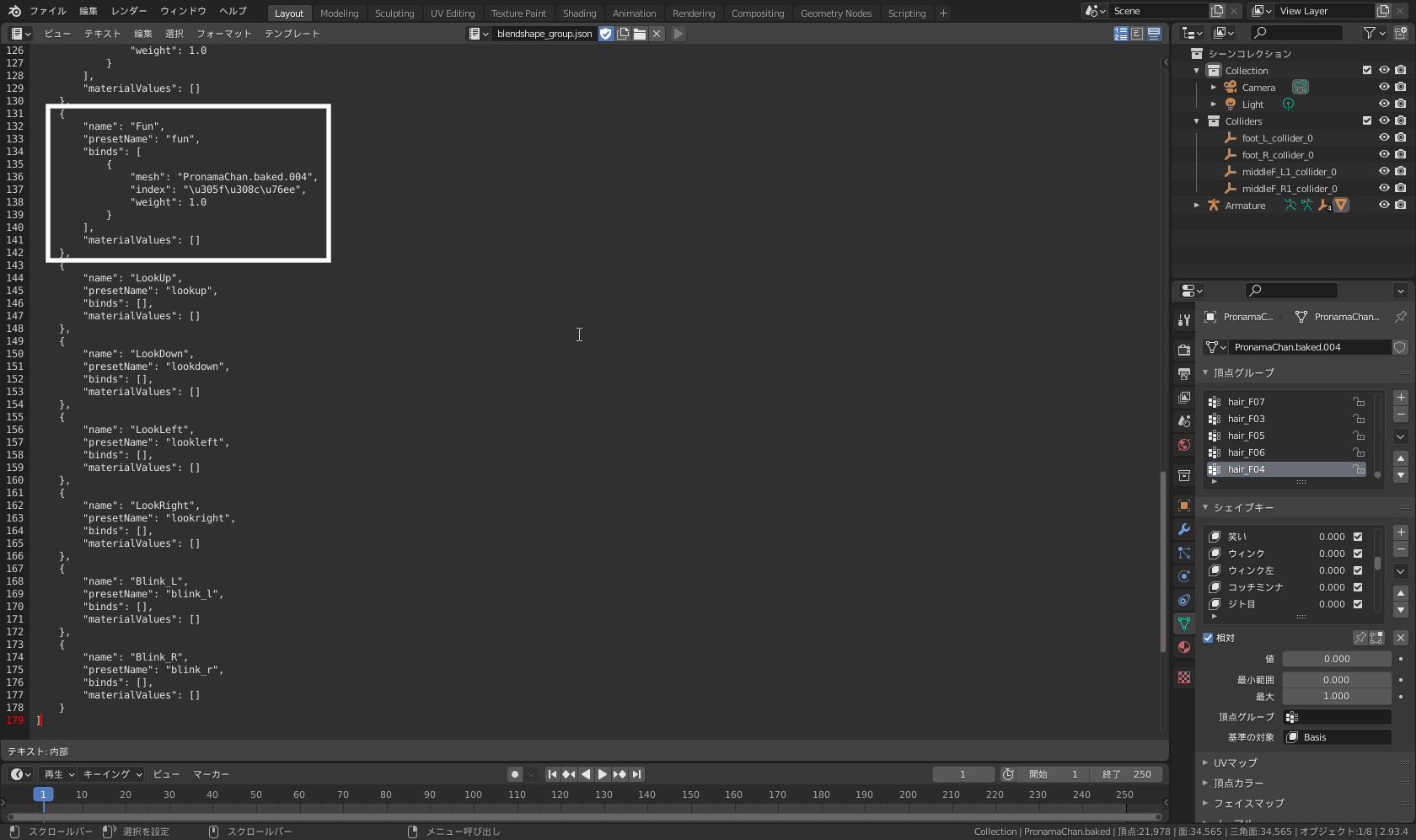The width and height of the screenshot is (1416, 840).
Task: Remove the selected vertex group
Action: click(1401, 415)
